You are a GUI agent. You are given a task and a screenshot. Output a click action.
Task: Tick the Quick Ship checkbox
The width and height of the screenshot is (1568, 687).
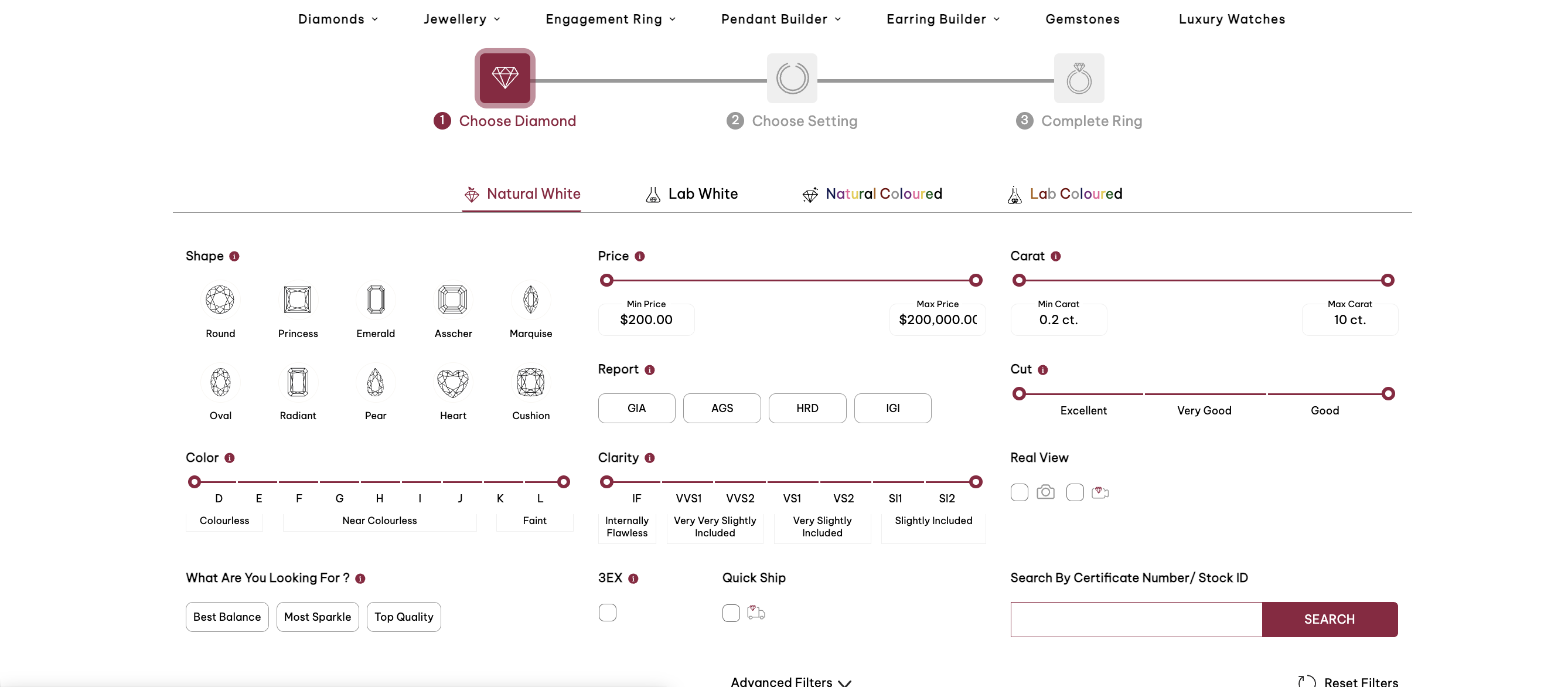(x=731, y=613)
